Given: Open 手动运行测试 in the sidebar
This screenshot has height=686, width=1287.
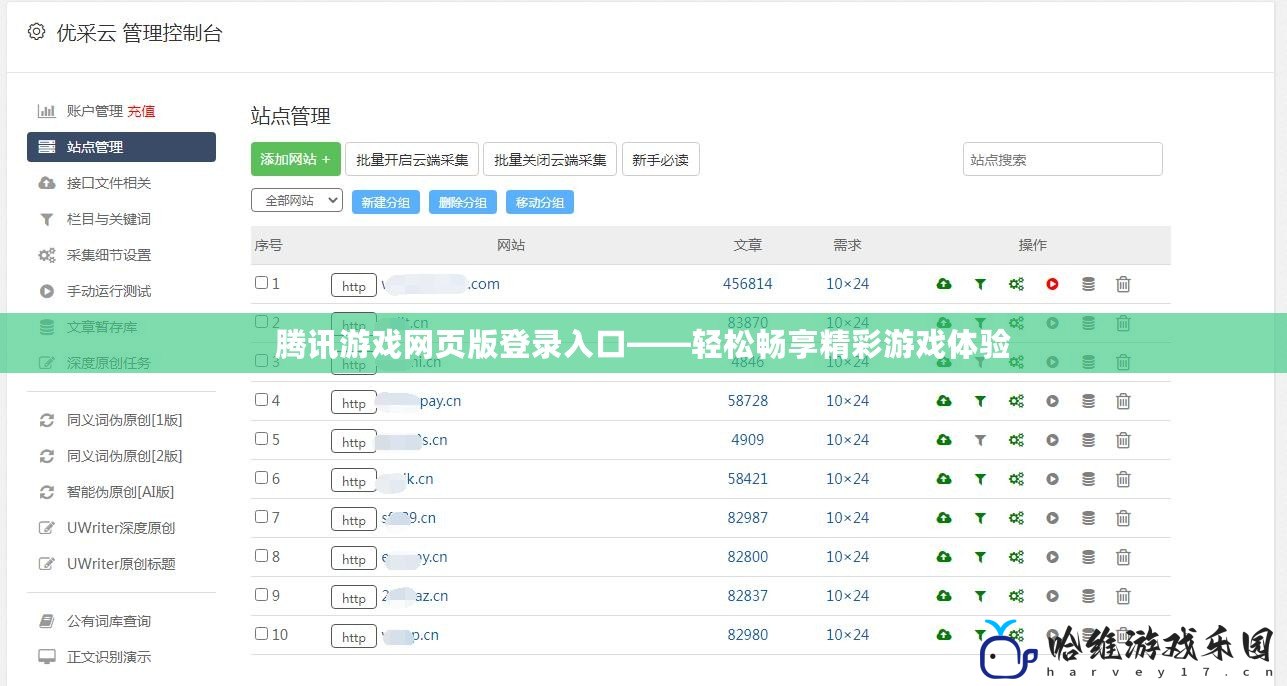Looking at the screenshot, I should [x=109, y=291].
